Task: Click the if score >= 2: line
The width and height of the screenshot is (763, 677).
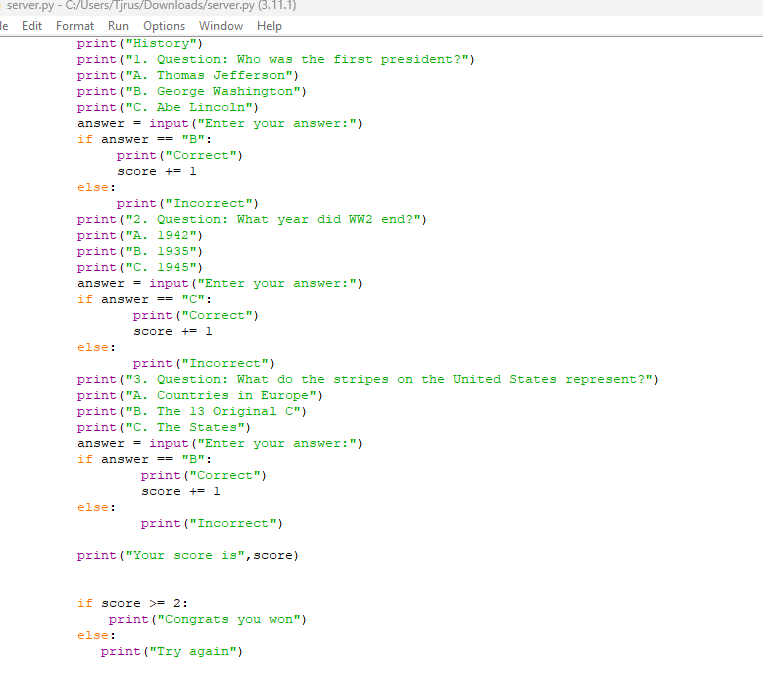Action: coord(132,603)
